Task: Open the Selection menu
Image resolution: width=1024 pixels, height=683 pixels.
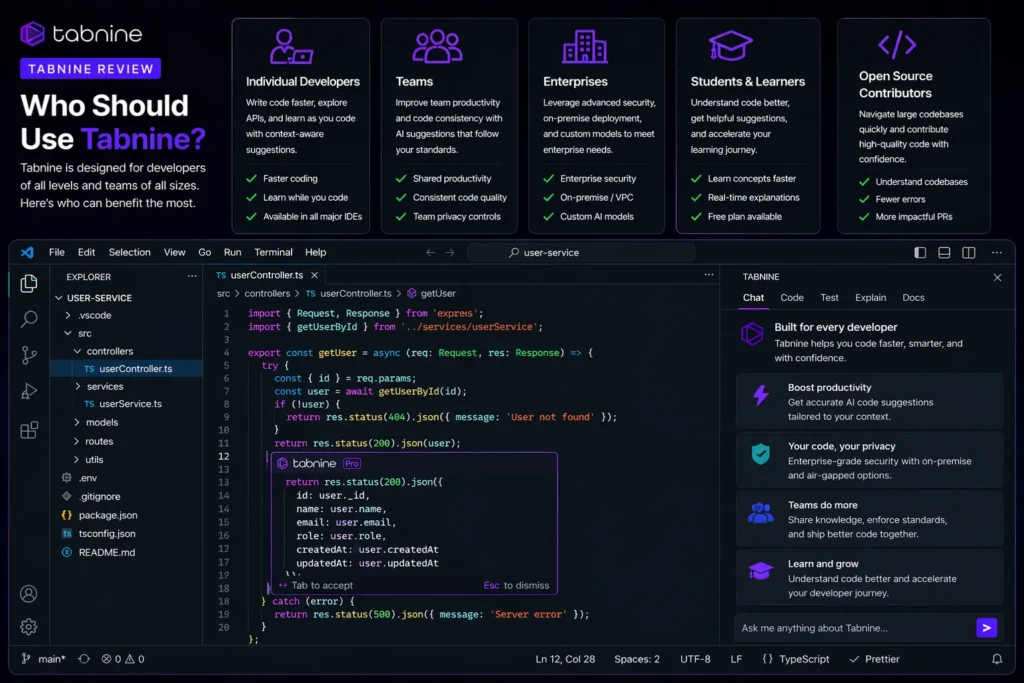Action: coord(129,252)
